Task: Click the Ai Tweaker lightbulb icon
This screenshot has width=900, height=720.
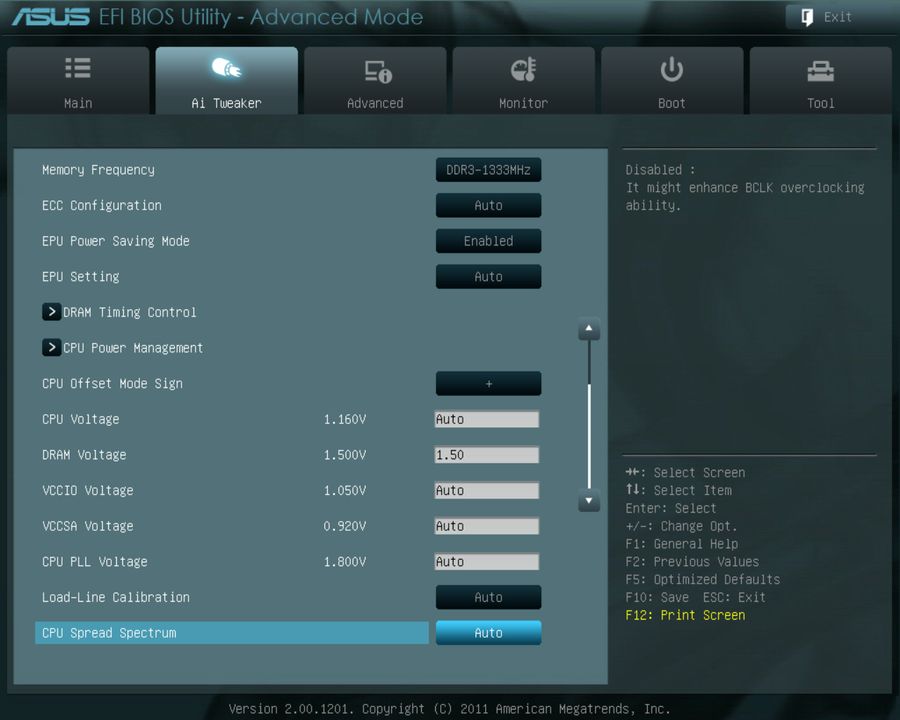Action: (x=226, y=68)
